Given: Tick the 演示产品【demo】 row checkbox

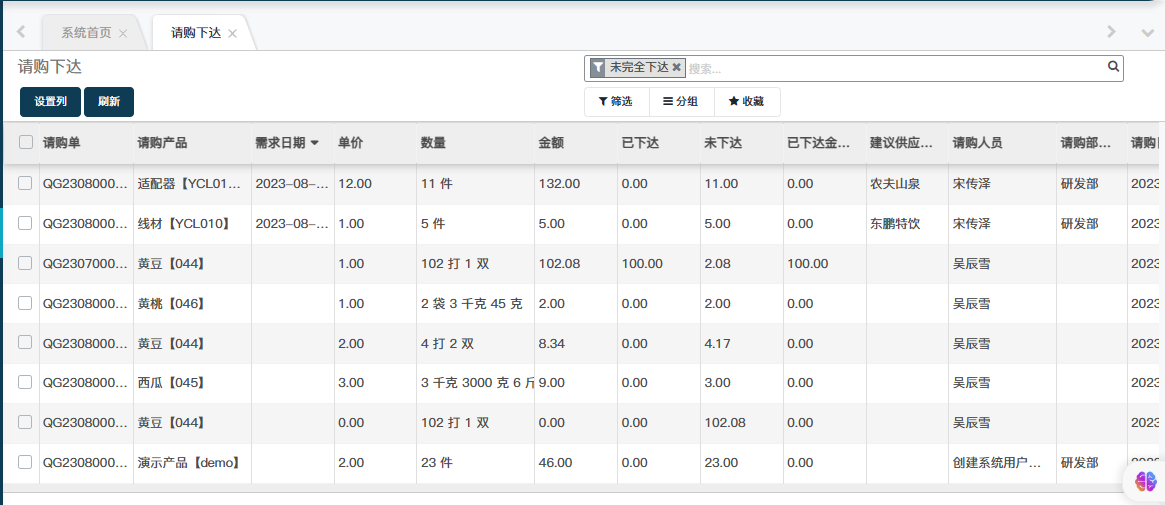Looking at the screenshot, I should [25, 462].
